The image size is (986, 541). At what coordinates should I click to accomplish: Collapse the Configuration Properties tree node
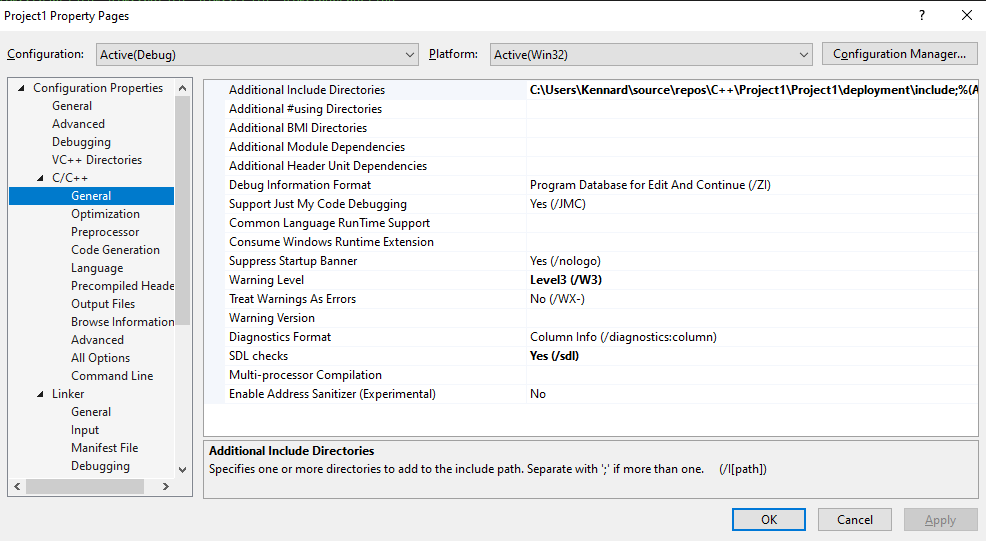click(22, 88)
